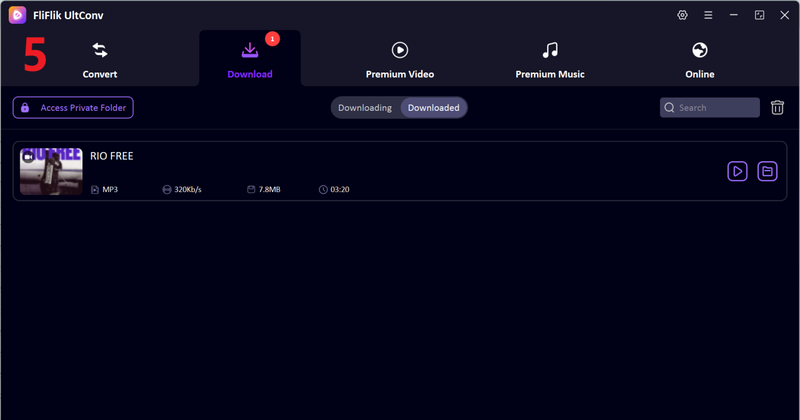
Task: Click the FliFlik UltConv app logo
Action: tap(17, 15)
